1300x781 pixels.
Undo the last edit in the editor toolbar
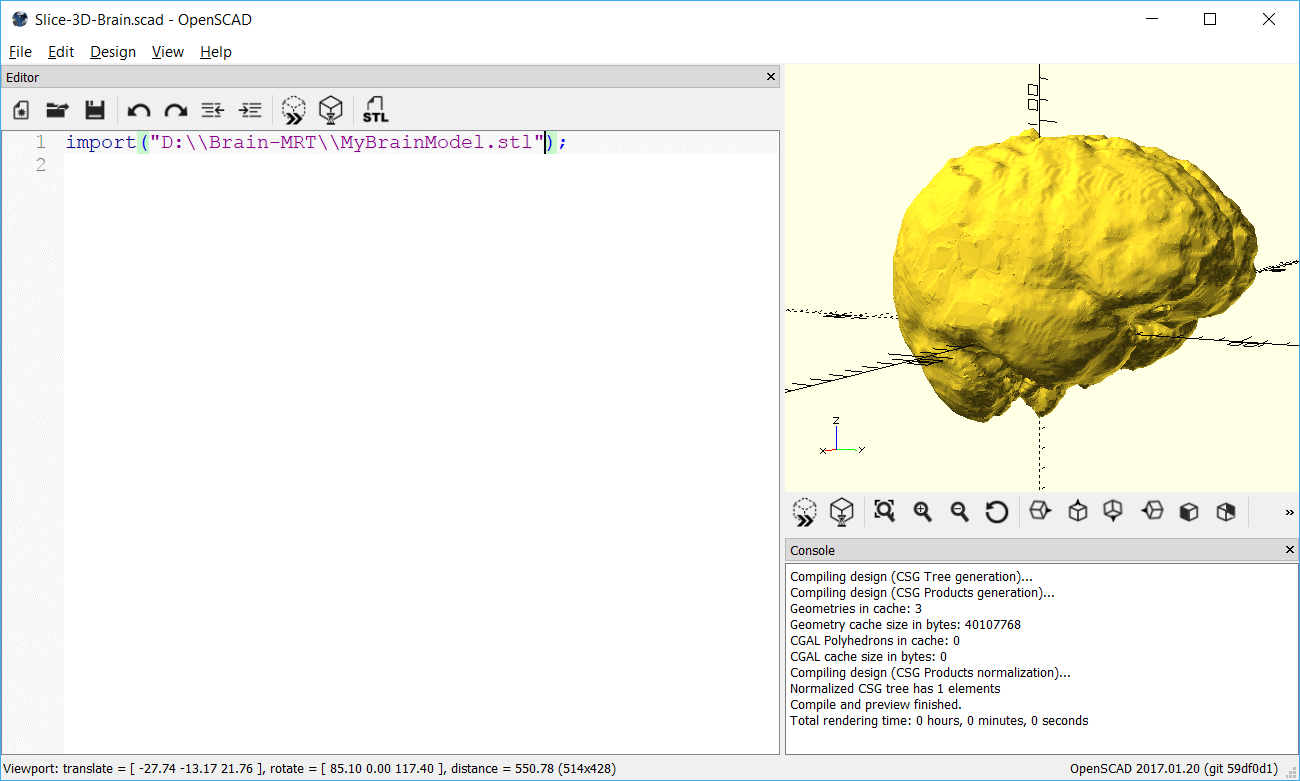pos(139,111)
